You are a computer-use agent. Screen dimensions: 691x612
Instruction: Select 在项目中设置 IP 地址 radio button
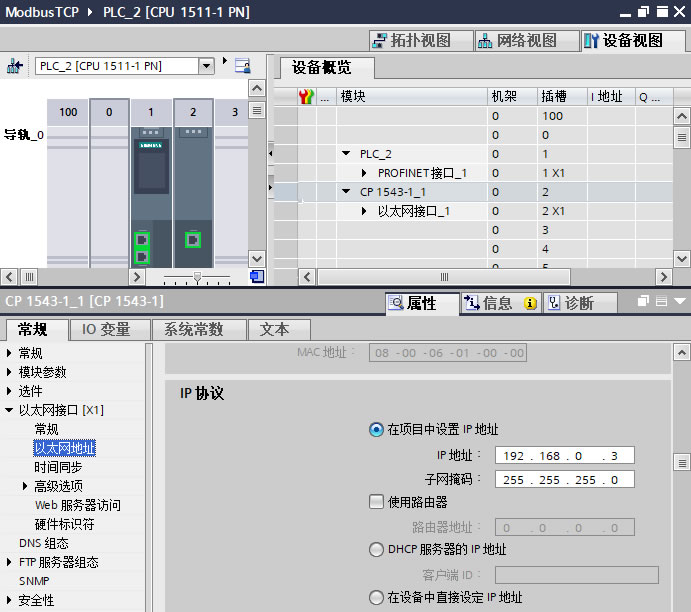(376, 429)
